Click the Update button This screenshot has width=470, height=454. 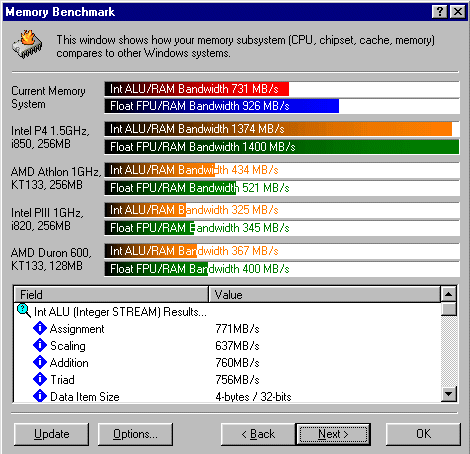click(x=51, y=434)
